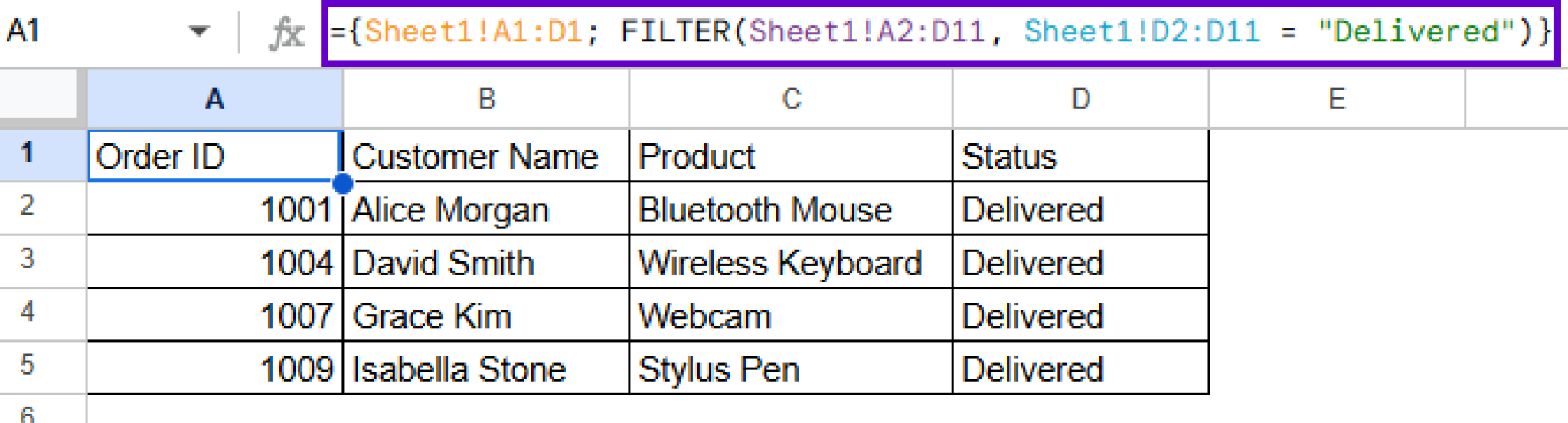Select row 3 header

click(28, 259)
